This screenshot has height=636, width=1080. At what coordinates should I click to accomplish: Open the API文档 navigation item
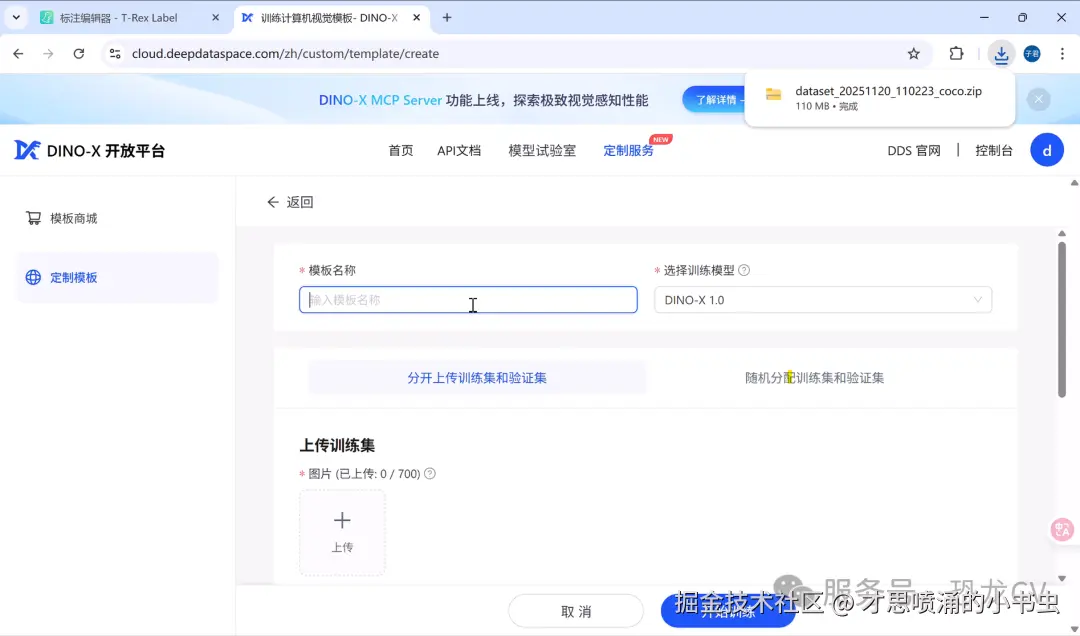[x=459, y=151]
